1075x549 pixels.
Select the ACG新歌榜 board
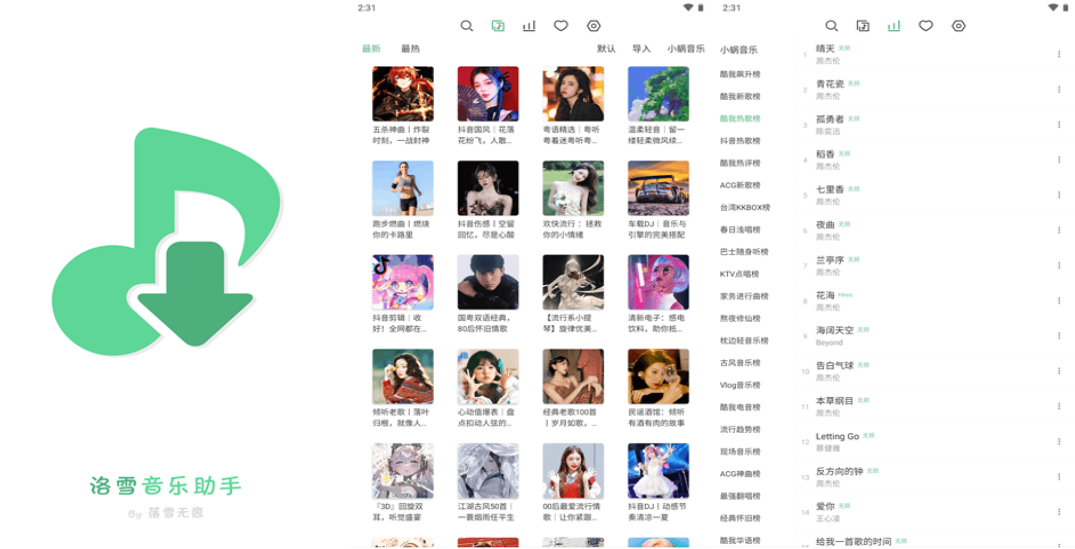(740, 185)
